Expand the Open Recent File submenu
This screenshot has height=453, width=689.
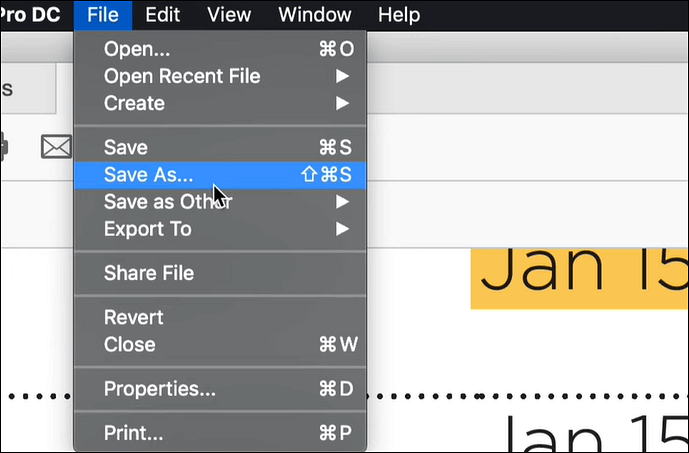(x=182, y=76)
